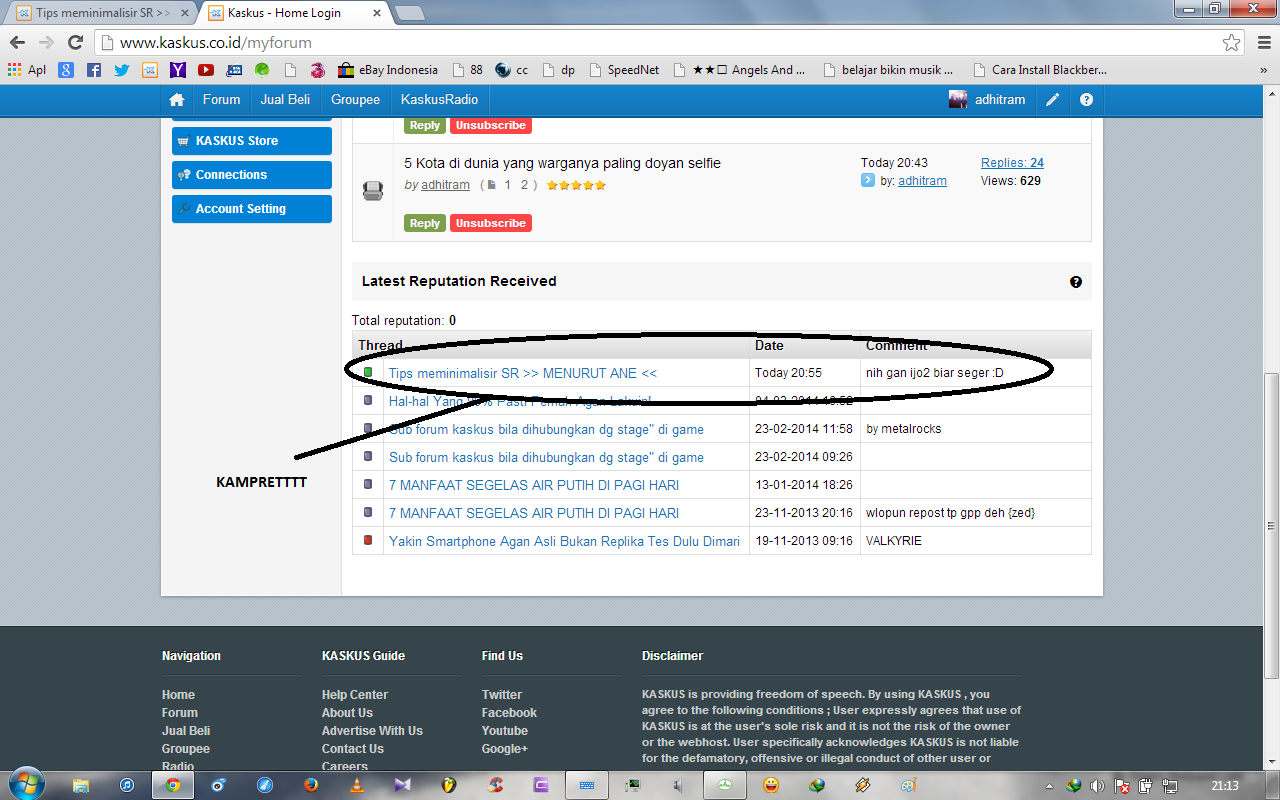The image size is (1280, 800).
Task: Open Contact Us footer link
Action: 353,749
